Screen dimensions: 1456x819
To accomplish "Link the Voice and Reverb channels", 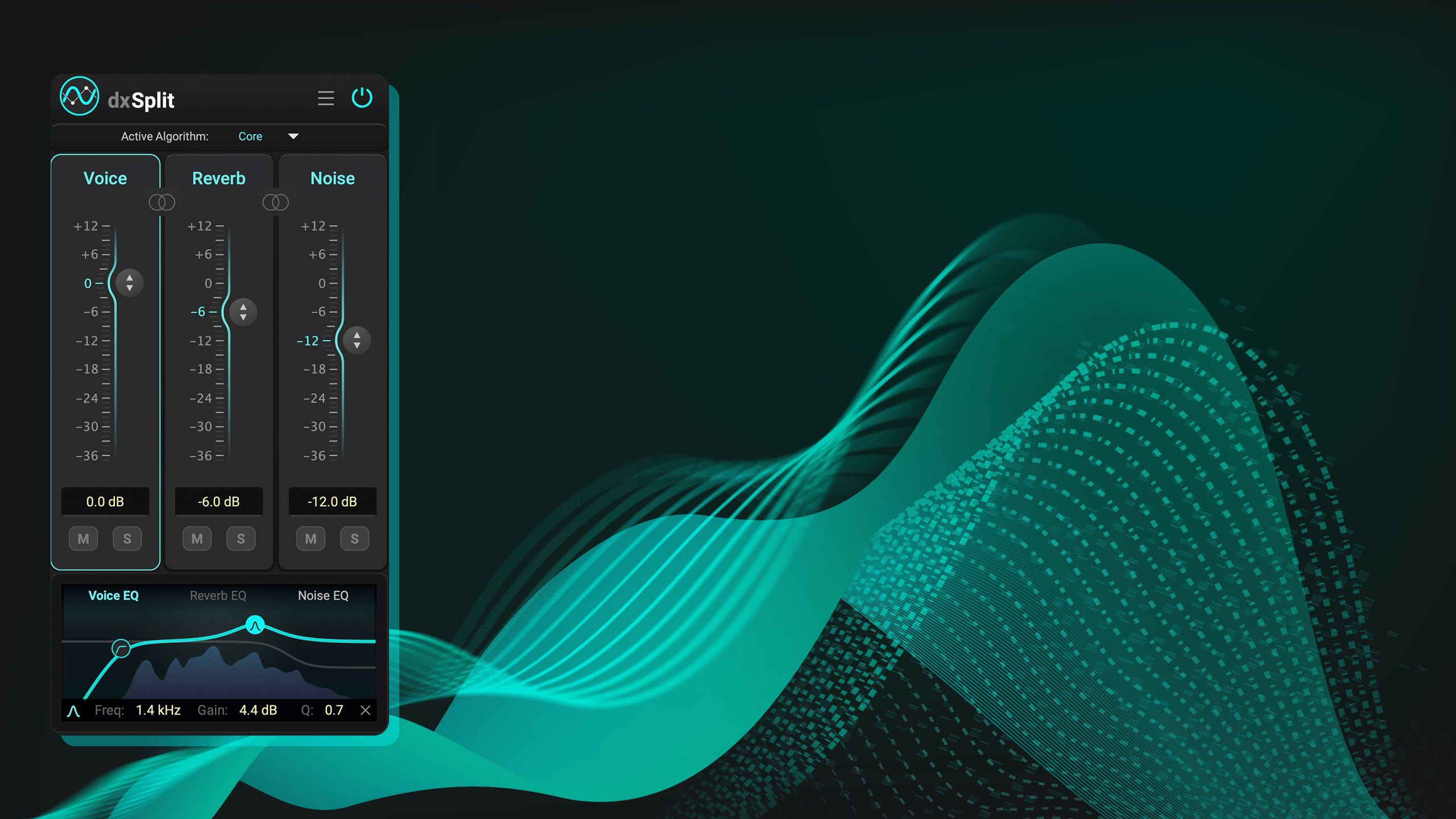I will [162, 202].
